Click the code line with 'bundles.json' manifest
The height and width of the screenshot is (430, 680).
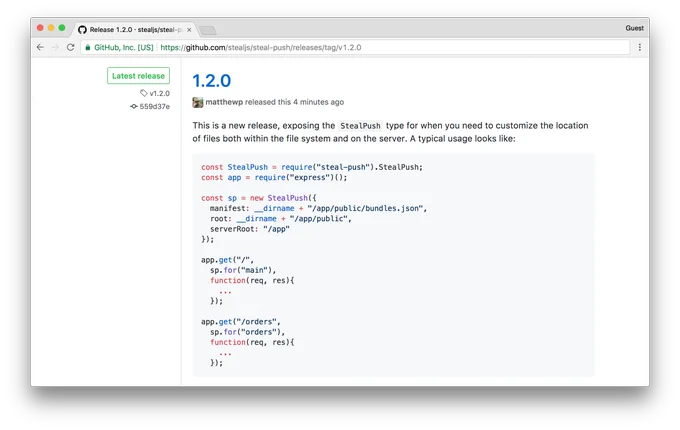318,208
